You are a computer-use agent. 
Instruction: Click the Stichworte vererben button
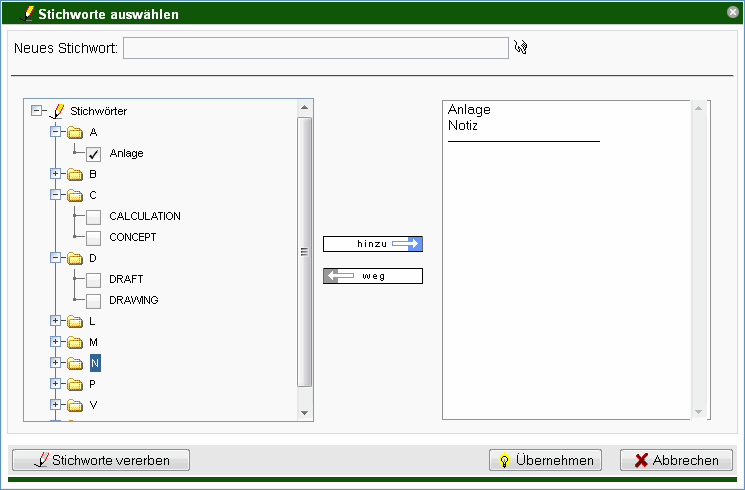point(101,460)
